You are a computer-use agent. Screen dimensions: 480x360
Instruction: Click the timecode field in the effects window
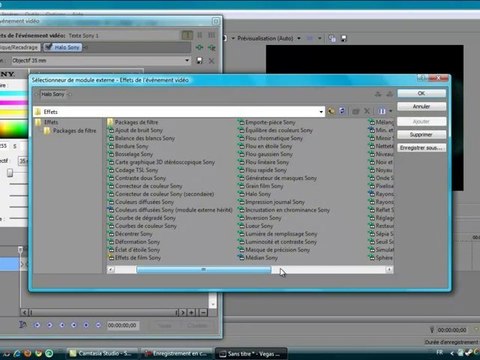click(x=122, y=325)
